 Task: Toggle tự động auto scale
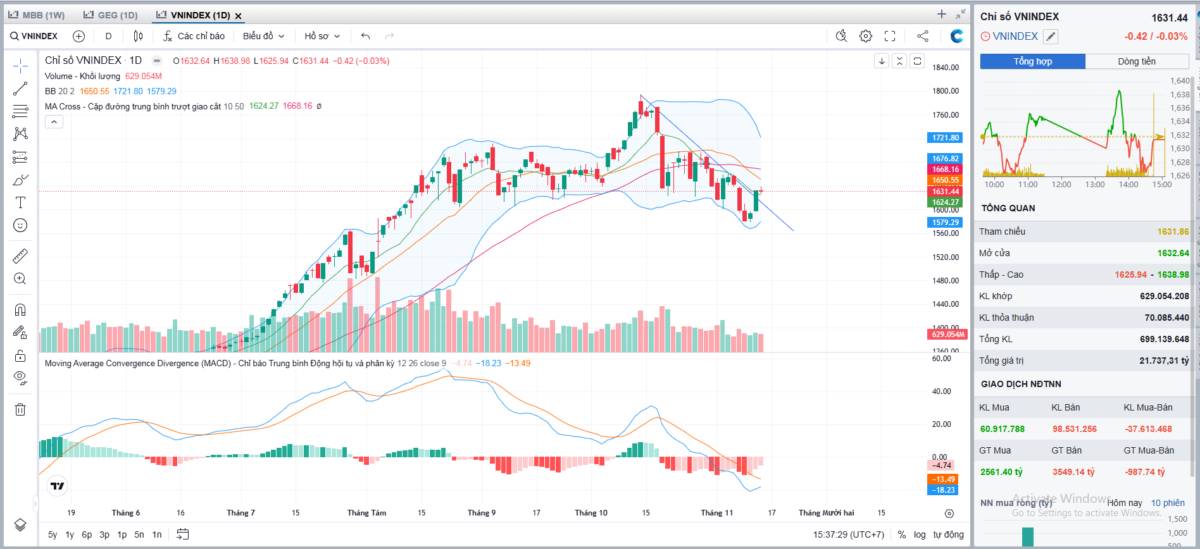click(x=948, y=534)
